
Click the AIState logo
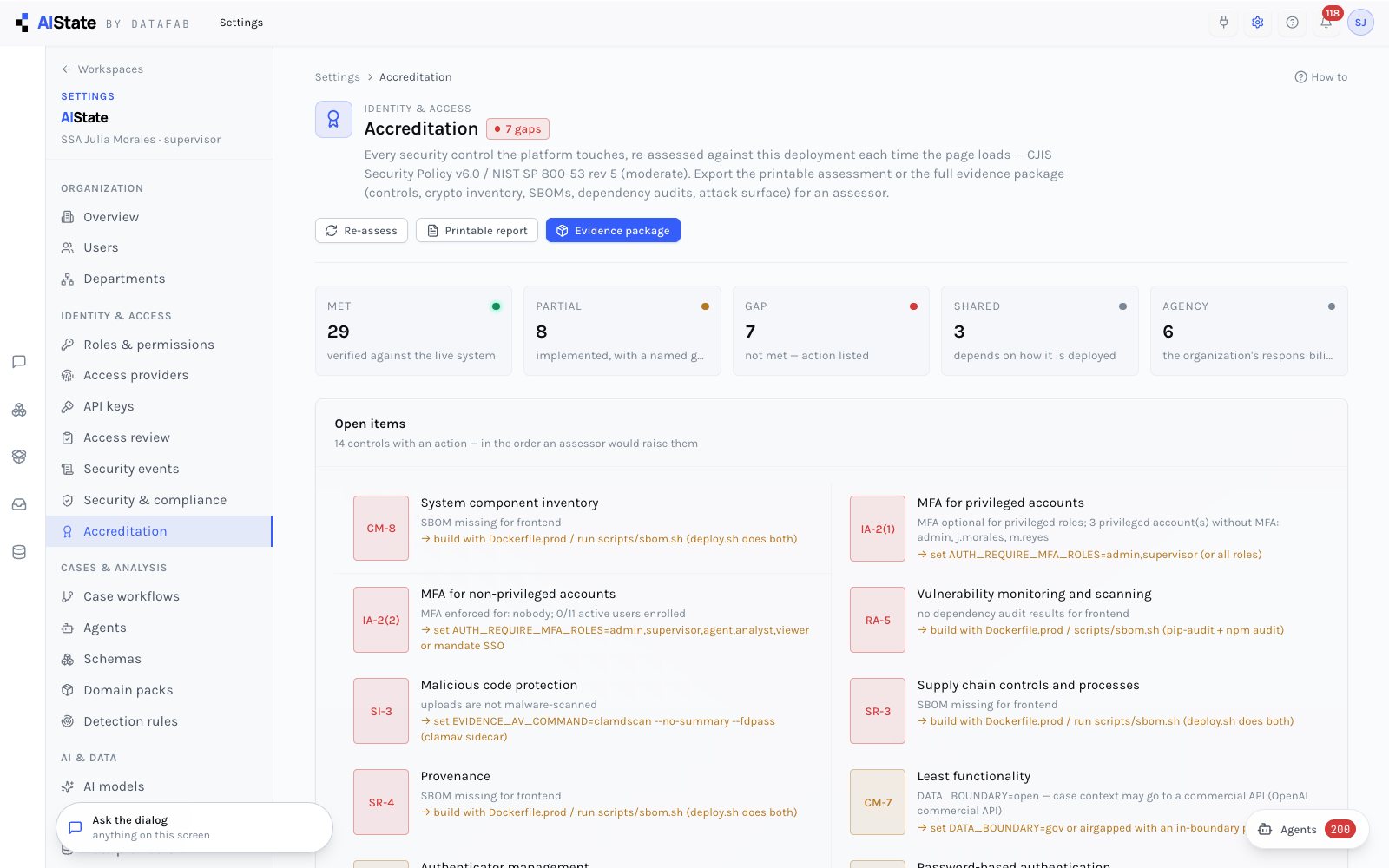click(56, 23)
